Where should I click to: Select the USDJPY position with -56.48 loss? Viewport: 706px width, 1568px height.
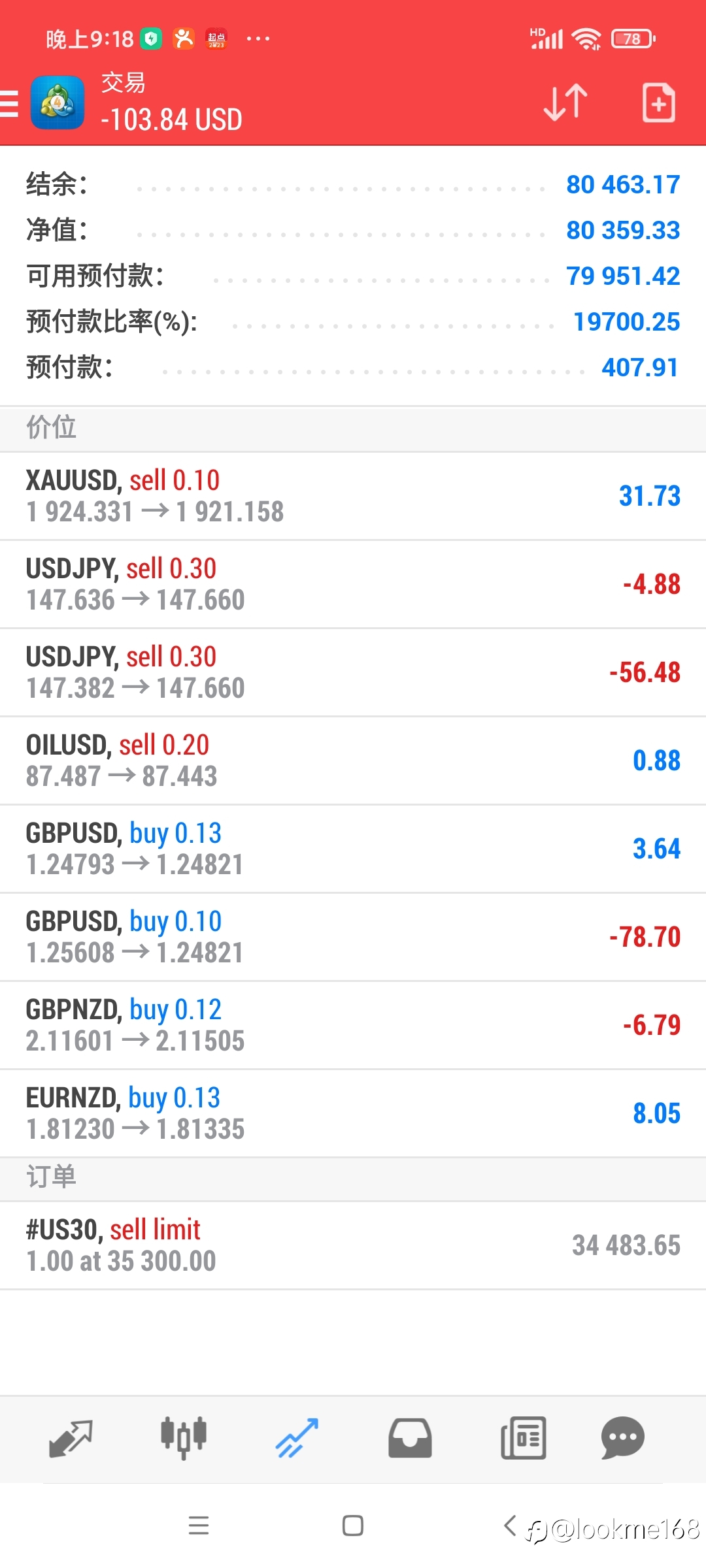click(x=353, y=673)
